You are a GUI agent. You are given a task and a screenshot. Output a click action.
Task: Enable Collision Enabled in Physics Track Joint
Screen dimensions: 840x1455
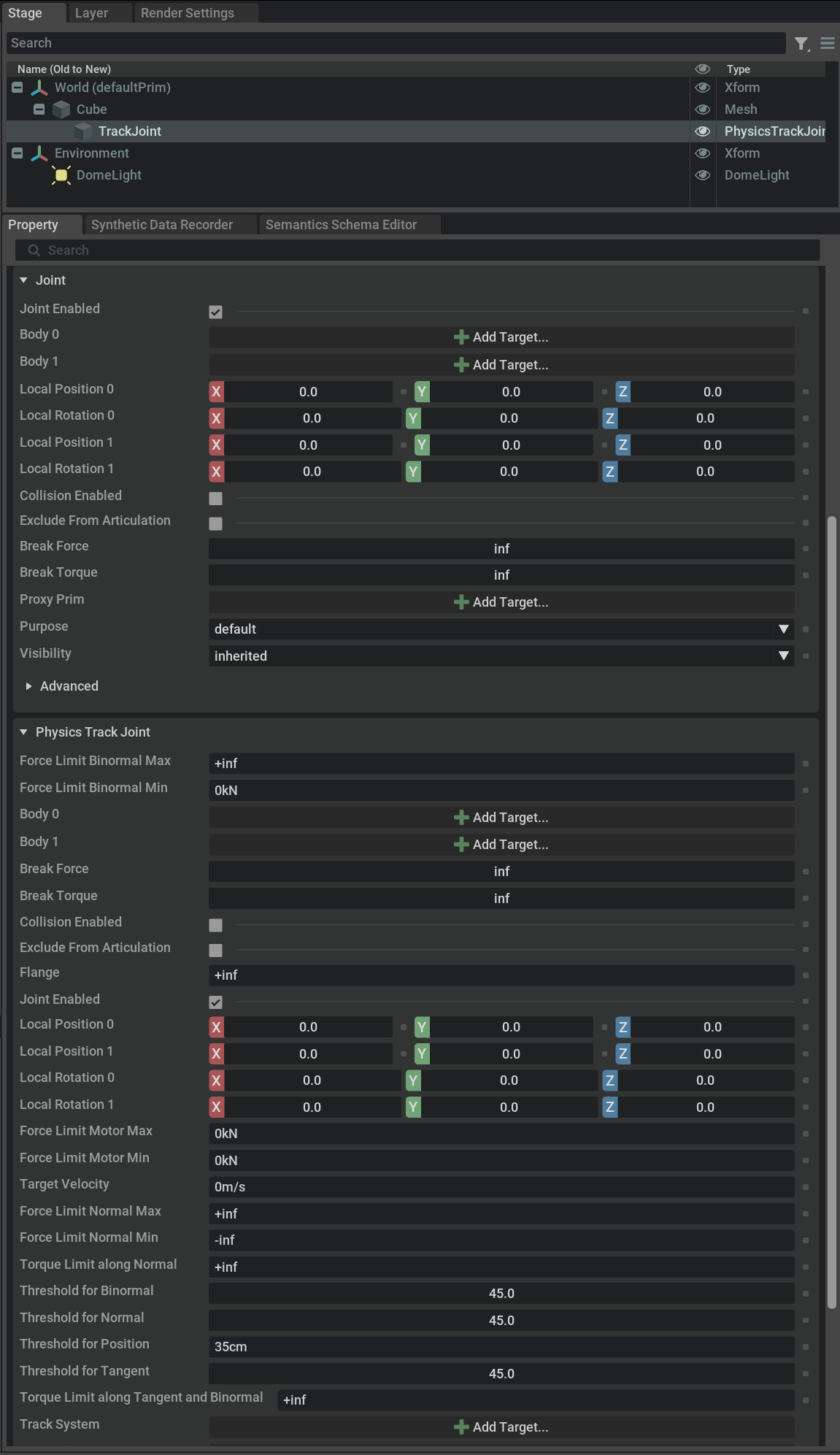click(215, 925)
